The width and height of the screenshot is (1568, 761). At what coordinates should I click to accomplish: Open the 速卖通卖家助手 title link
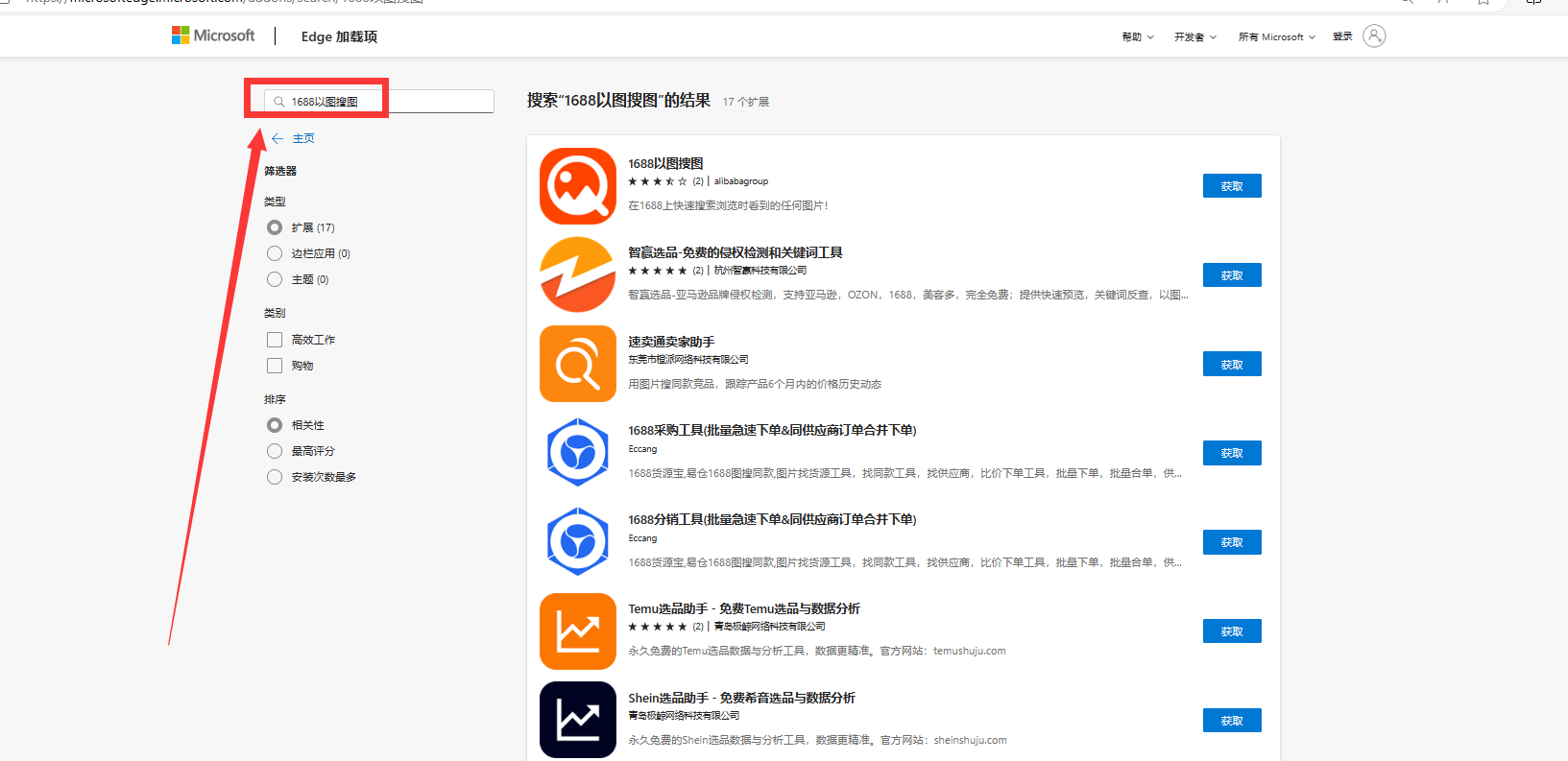[x=671, y=342]
